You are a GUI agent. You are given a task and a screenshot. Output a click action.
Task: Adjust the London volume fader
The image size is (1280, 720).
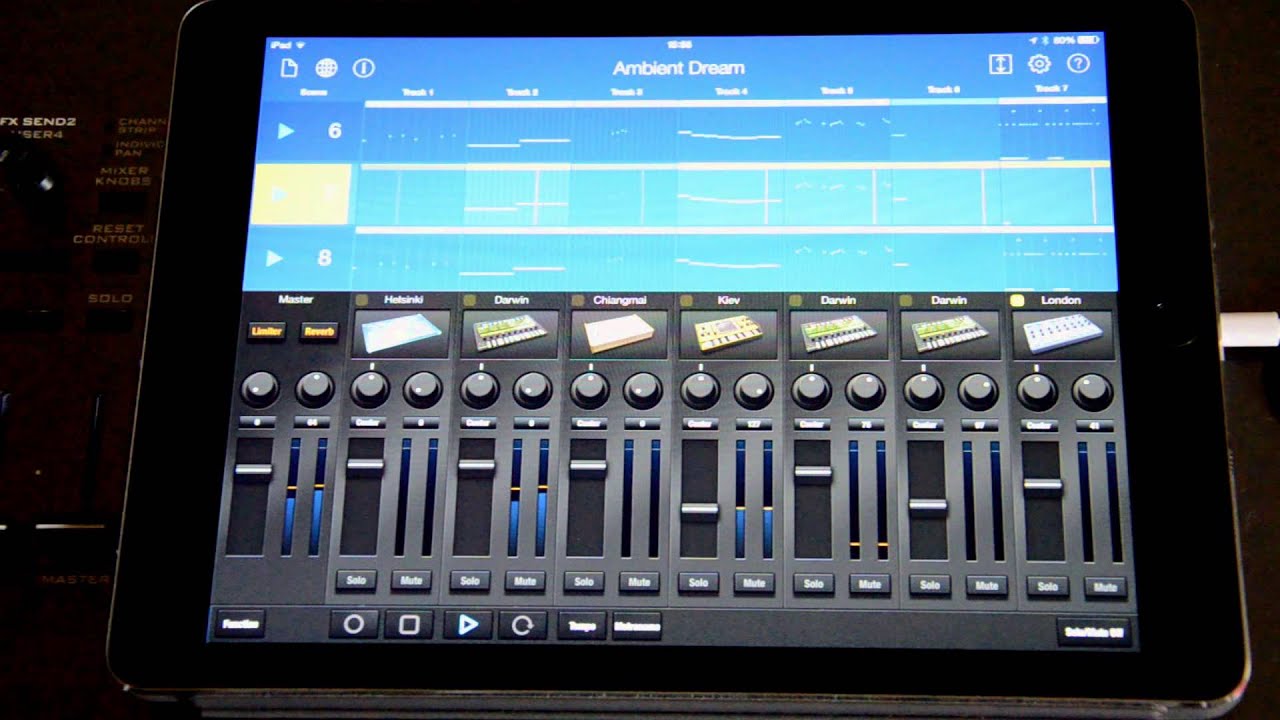[1042, 485]
